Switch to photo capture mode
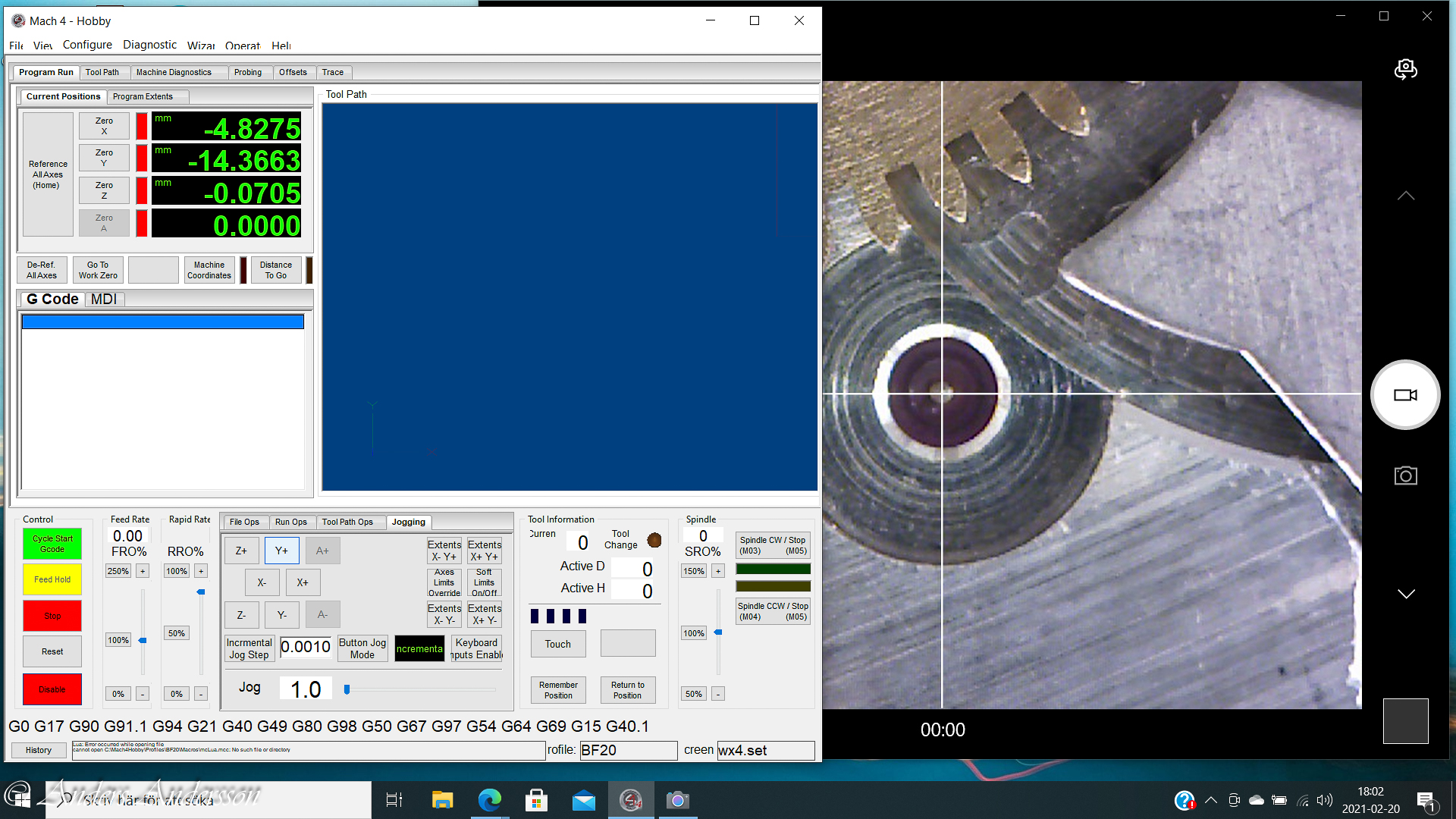 click(x=1405, y=476)
